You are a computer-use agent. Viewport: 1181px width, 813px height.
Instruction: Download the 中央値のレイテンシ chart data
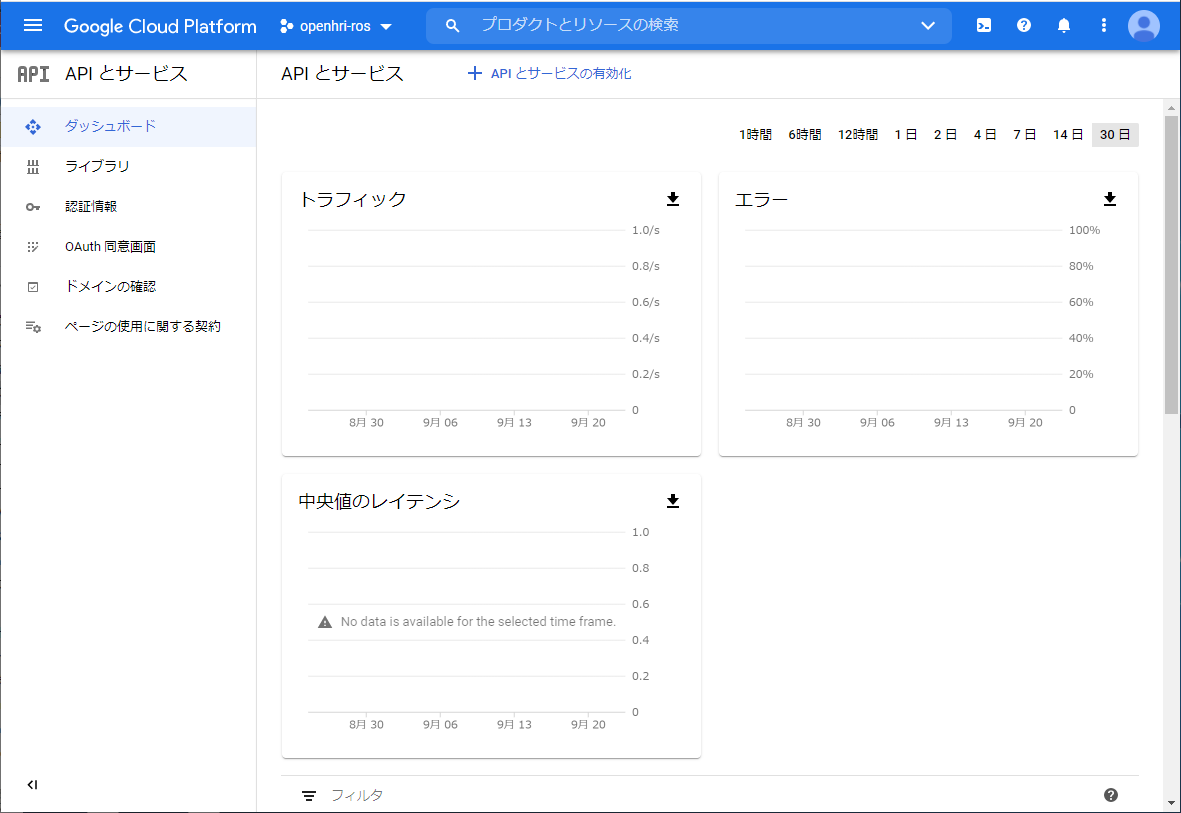pos(673,501)
